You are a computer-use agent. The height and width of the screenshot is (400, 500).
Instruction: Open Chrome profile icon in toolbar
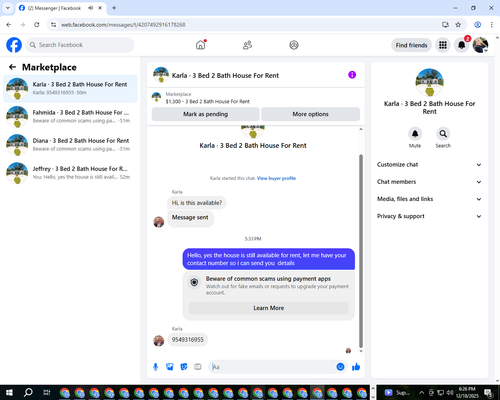[477, 25]
